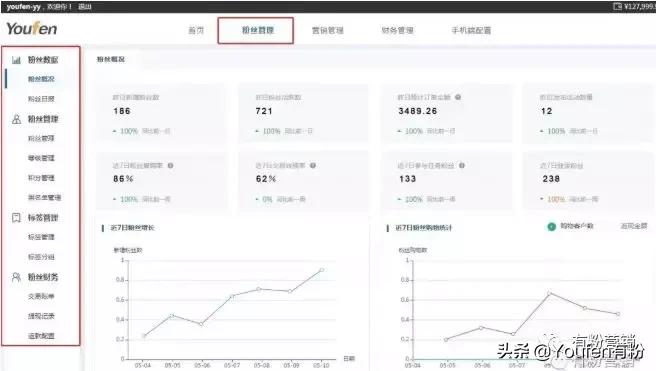656x371 pixels.
Task: Open the 手机端配置 top tab
Action: click(471, 30)
